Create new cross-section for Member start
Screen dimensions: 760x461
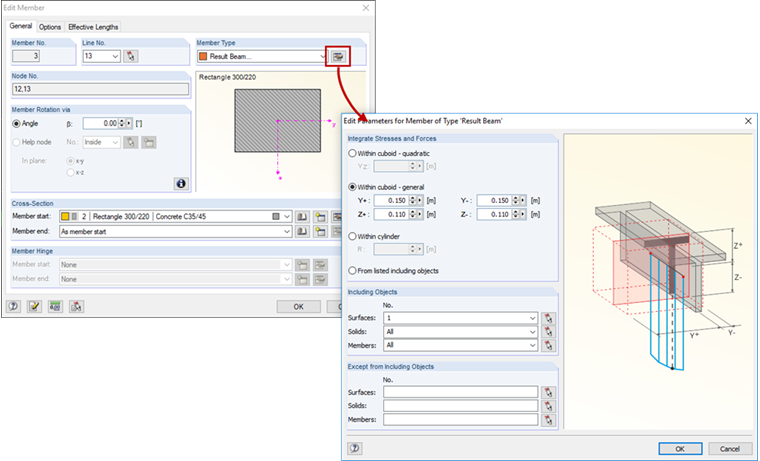click(x=320, y=217)
